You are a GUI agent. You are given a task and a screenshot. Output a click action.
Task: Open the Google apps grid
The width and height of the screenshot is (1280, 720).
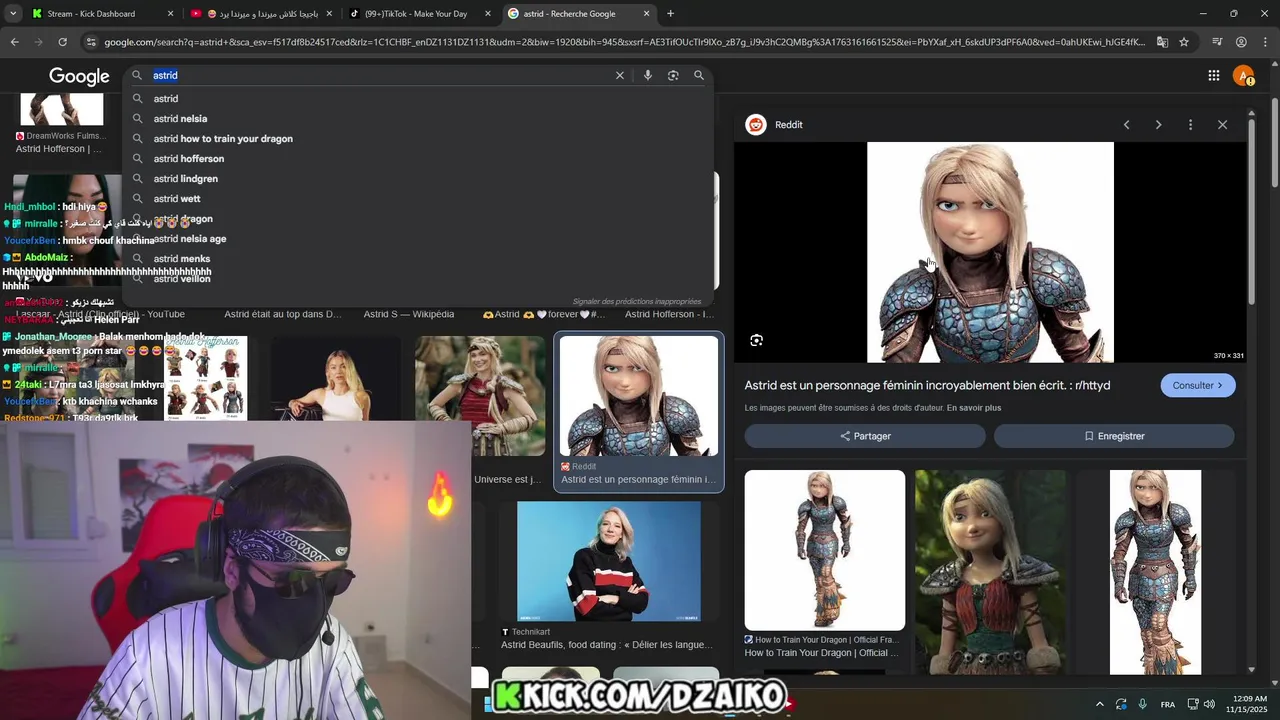[1214, 75]
